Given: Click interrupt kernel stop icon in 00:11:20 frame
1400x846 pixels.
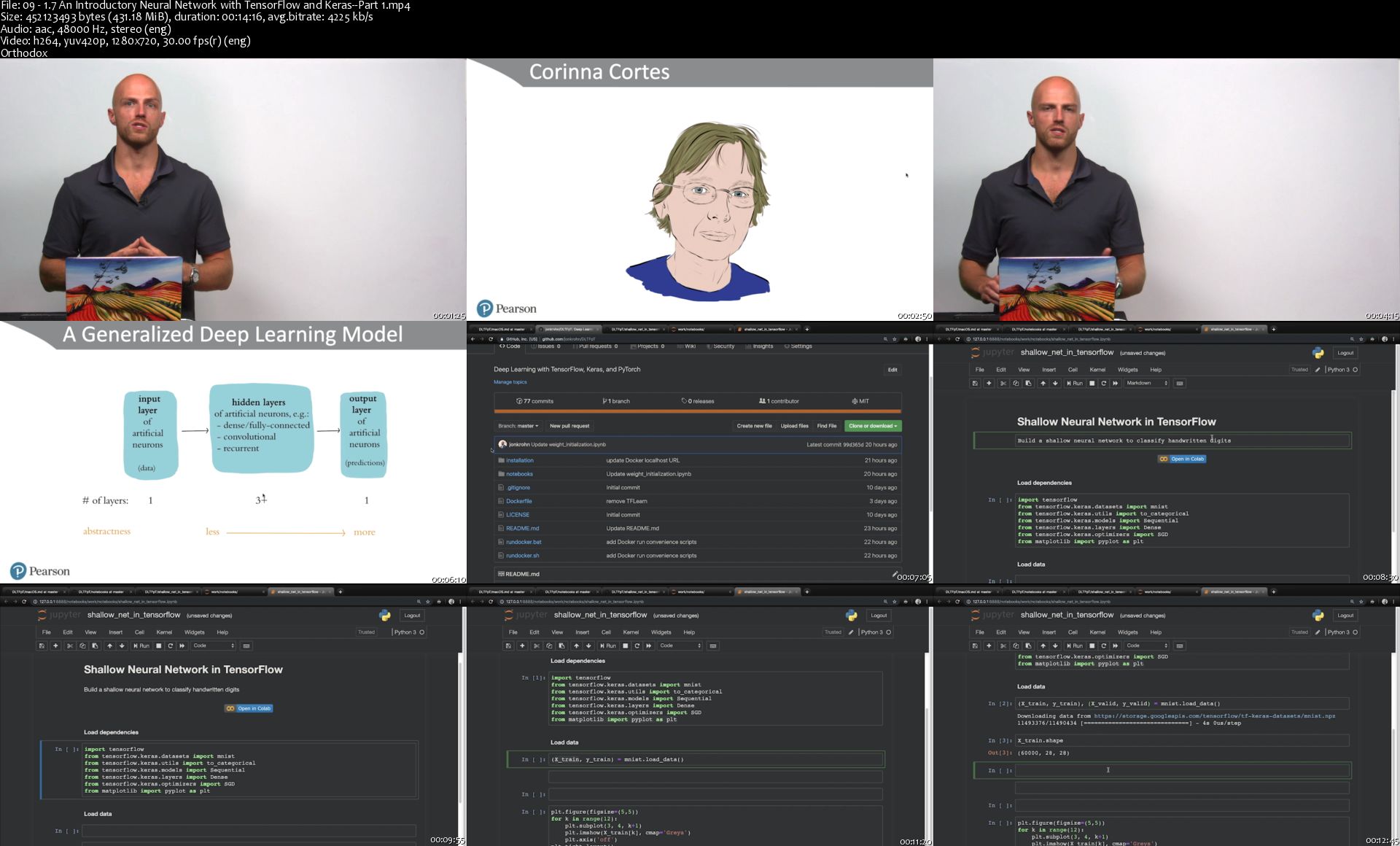Looking at the screenshot, I should coord(625,646).
